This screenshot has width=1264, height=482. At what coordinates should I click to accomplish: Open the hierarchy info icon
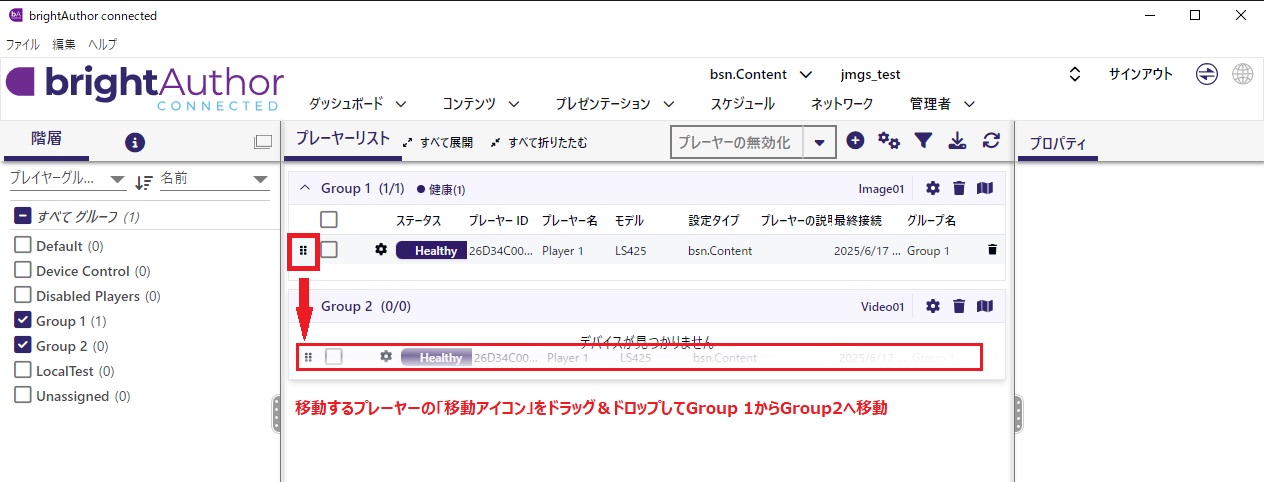coord(135,142)
